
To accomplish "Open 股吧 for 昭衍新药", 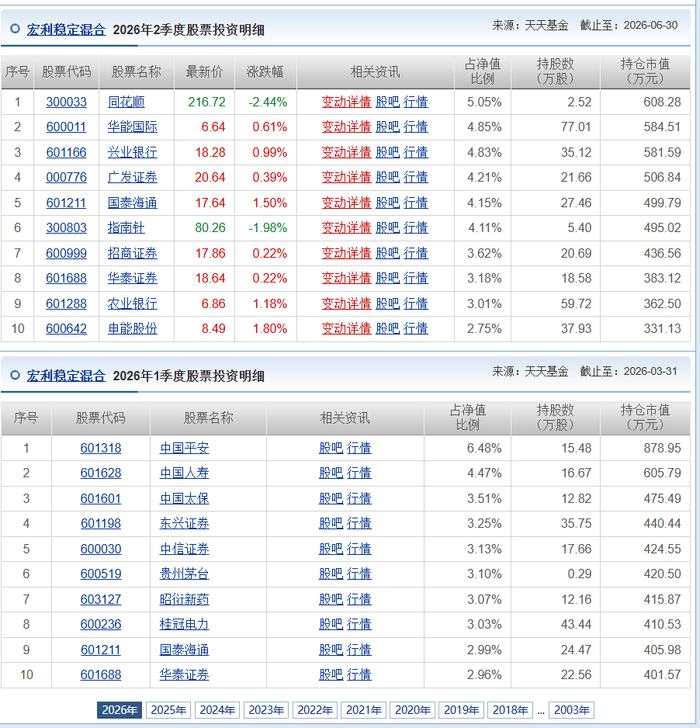I will point(331,599).
